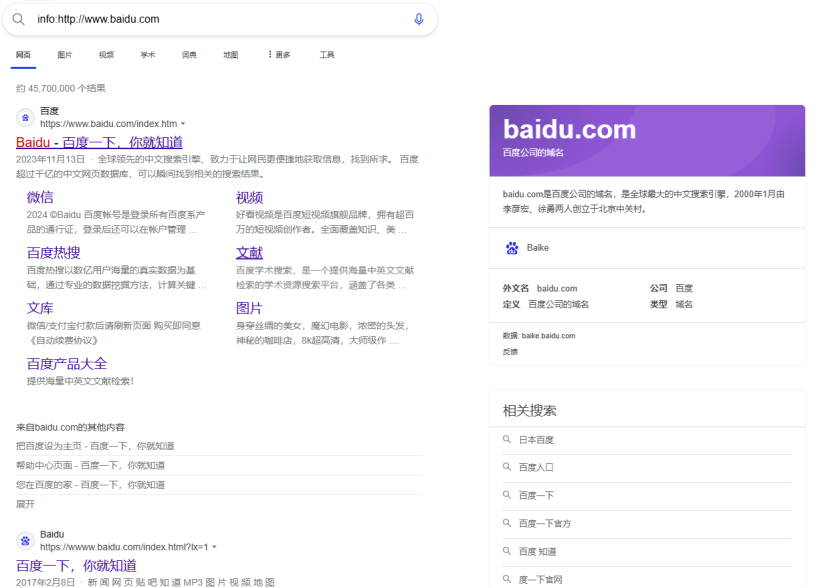The image size is (831, 588).
Task: Click 公司 百度 value in panel
Action: tap(684, 288)
